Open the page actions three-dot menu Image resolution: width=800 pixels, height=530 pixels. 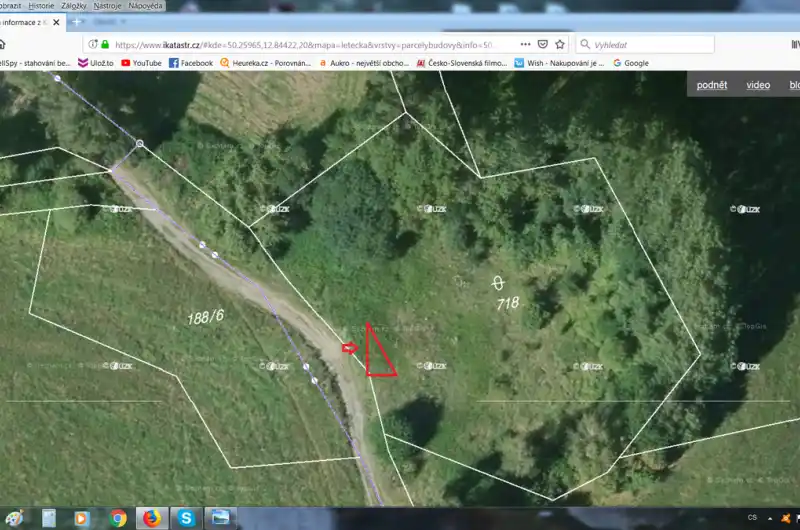coord(526,44)
